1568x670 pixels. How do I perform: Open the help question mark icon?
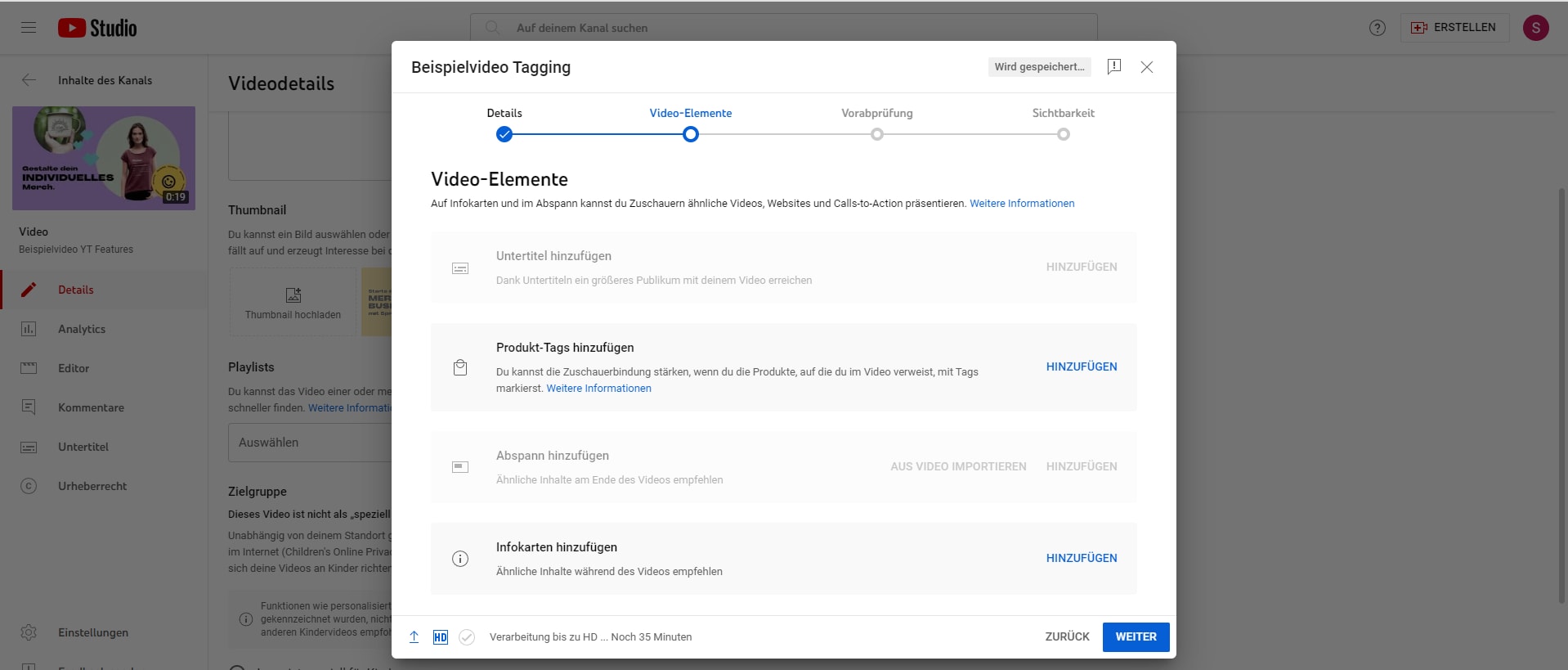(1378, 28)
